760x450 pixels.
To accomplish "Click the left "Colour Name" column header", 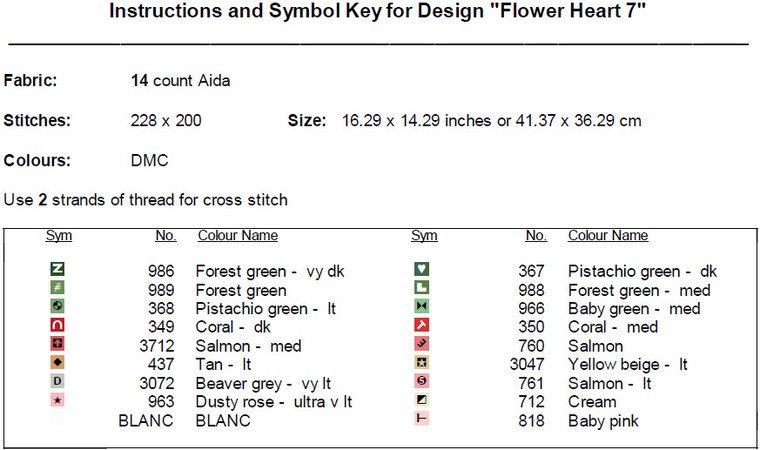I will click(237, 236).
